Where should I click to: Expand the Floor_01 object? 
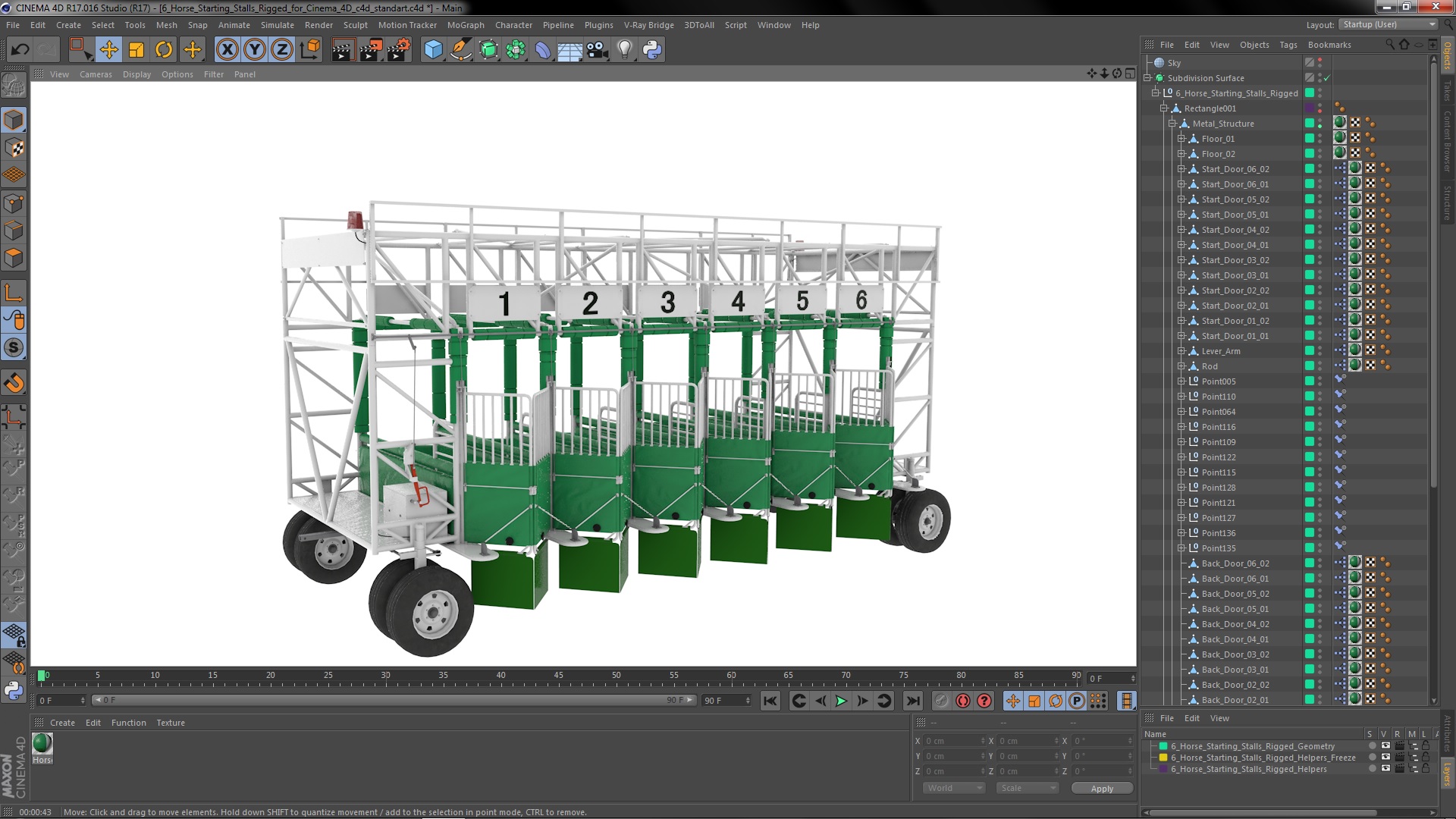[1181, 139]
